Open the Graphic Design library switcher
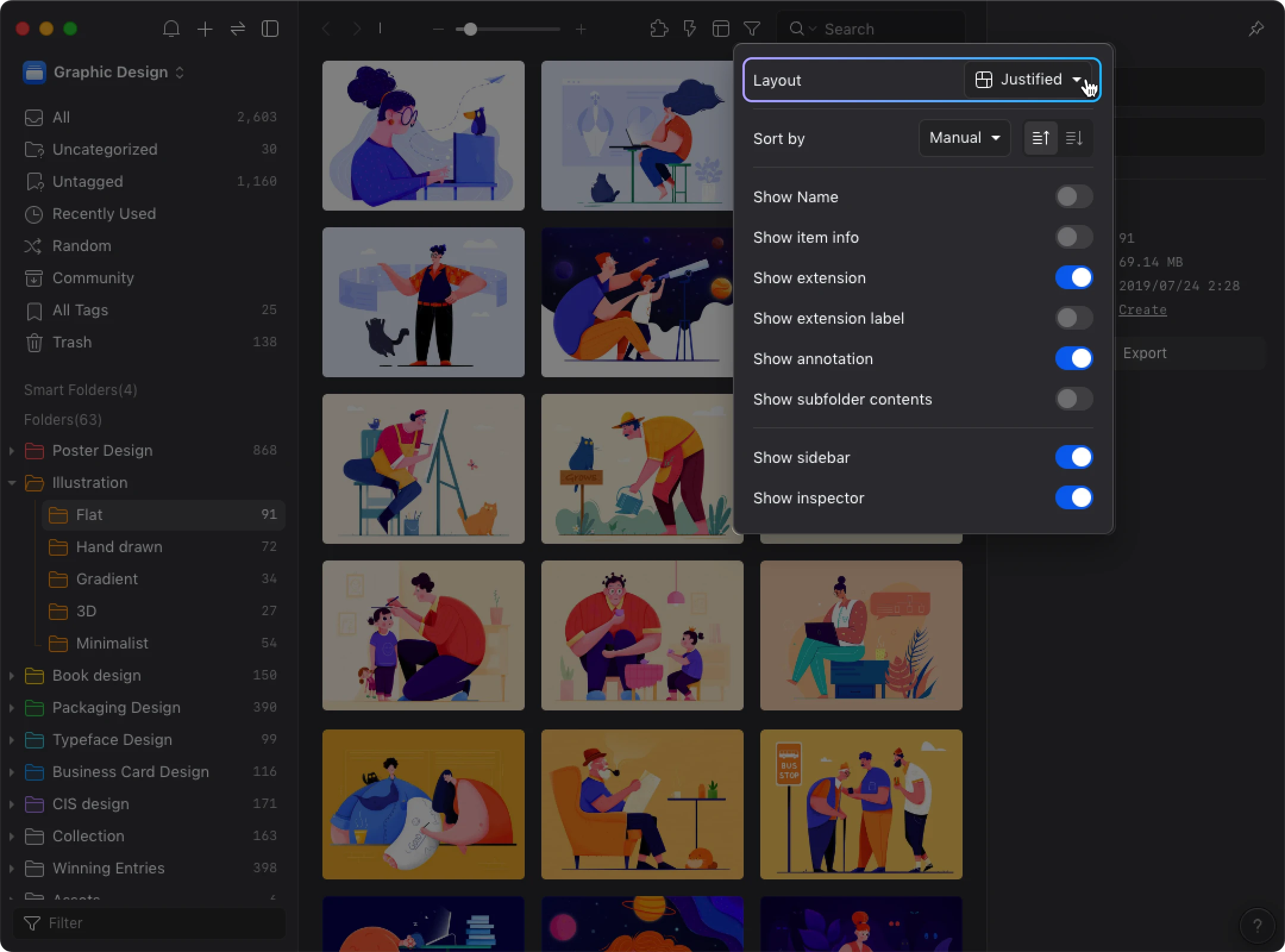Screen dimensions: 1285x952 104,73
